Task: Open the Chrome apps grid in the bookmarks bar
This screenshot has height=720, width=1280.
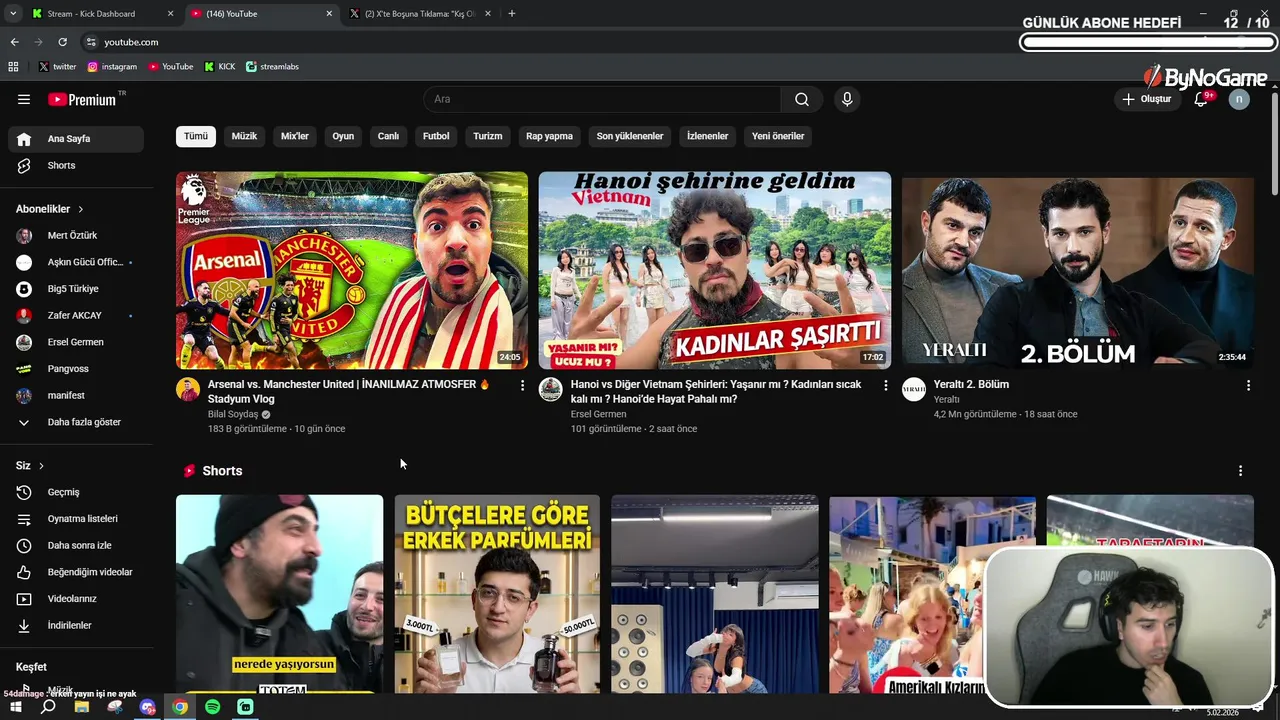Action: pos(13,66)
